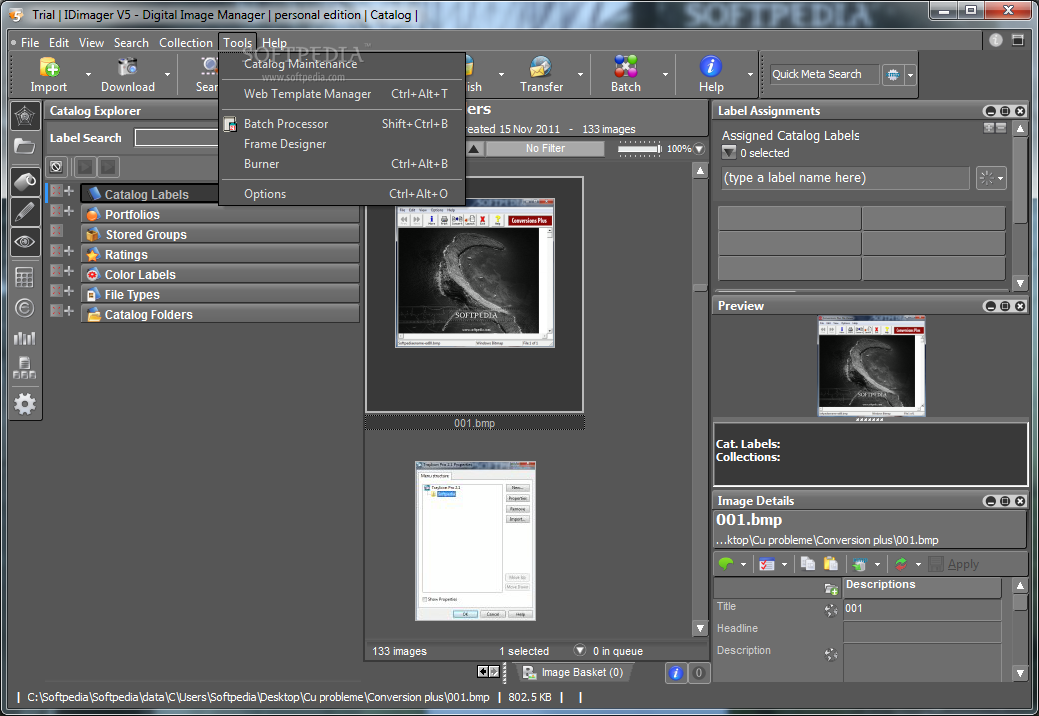Click the copy metadata icon in Image Details
1039x716 pixels.
click(x=808, y=564)
